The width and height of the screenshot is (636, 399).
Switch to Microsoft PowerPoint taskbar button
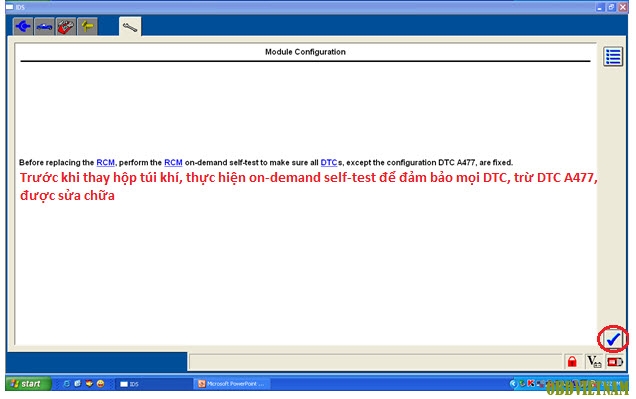click(x=232, y=384)
